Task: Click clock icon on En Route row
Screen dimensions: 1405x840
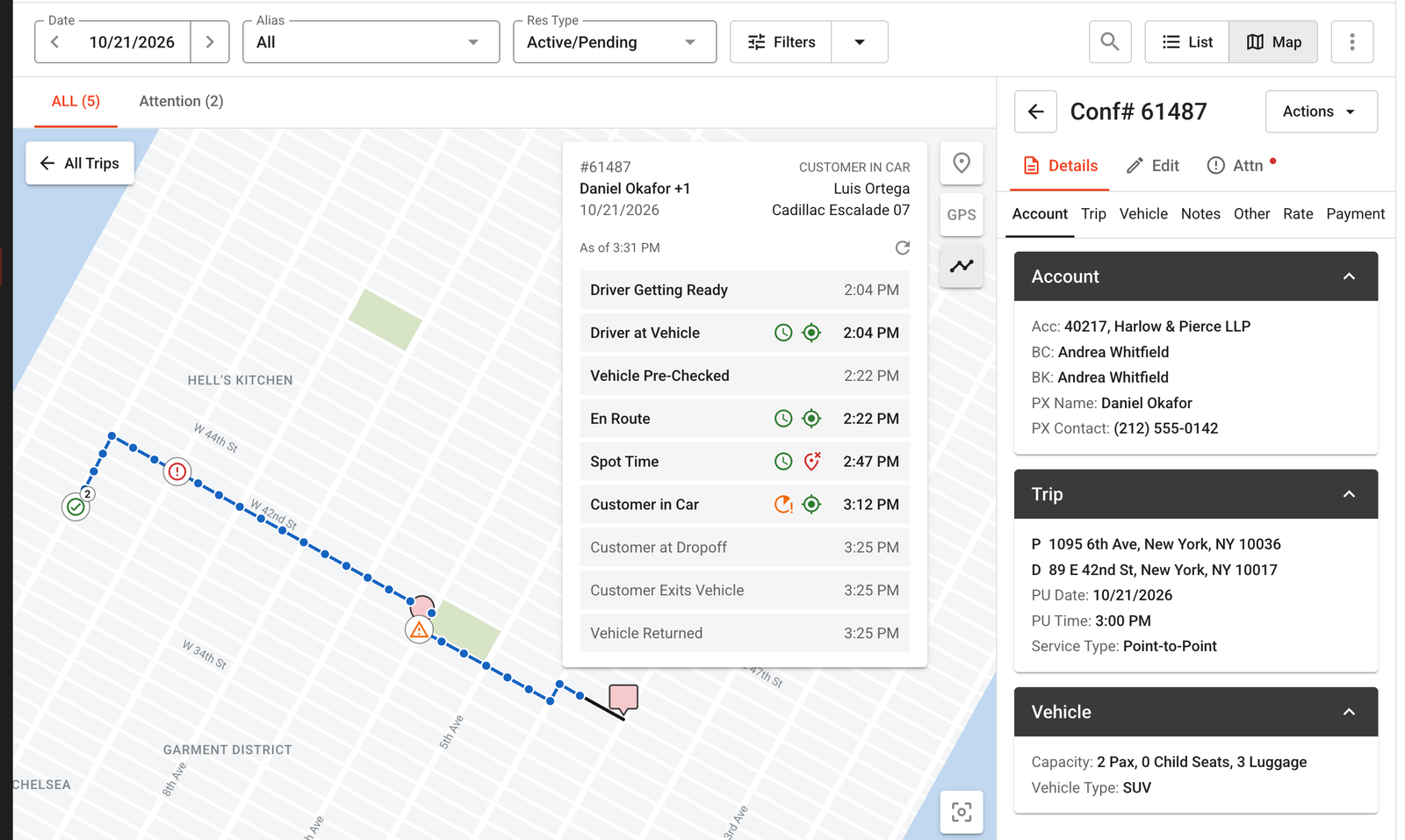Action: 783,419
